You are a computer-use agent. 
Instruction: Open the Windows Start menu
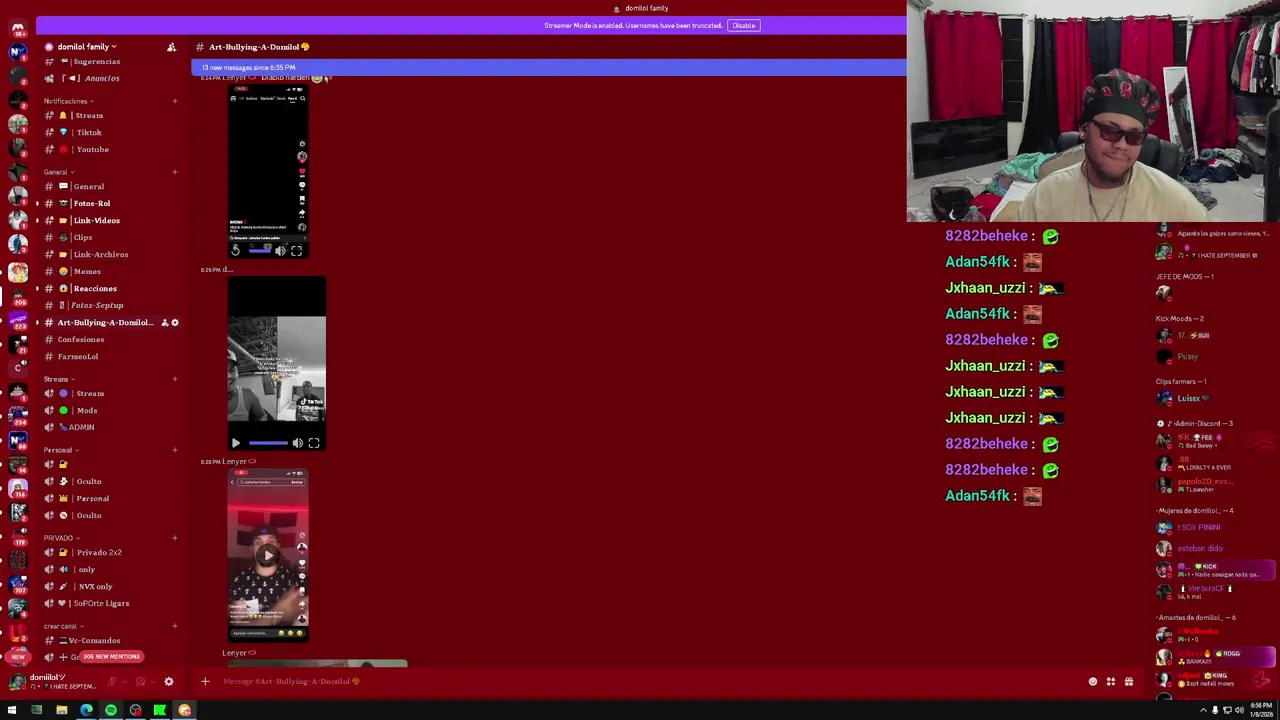coord(12,710)
